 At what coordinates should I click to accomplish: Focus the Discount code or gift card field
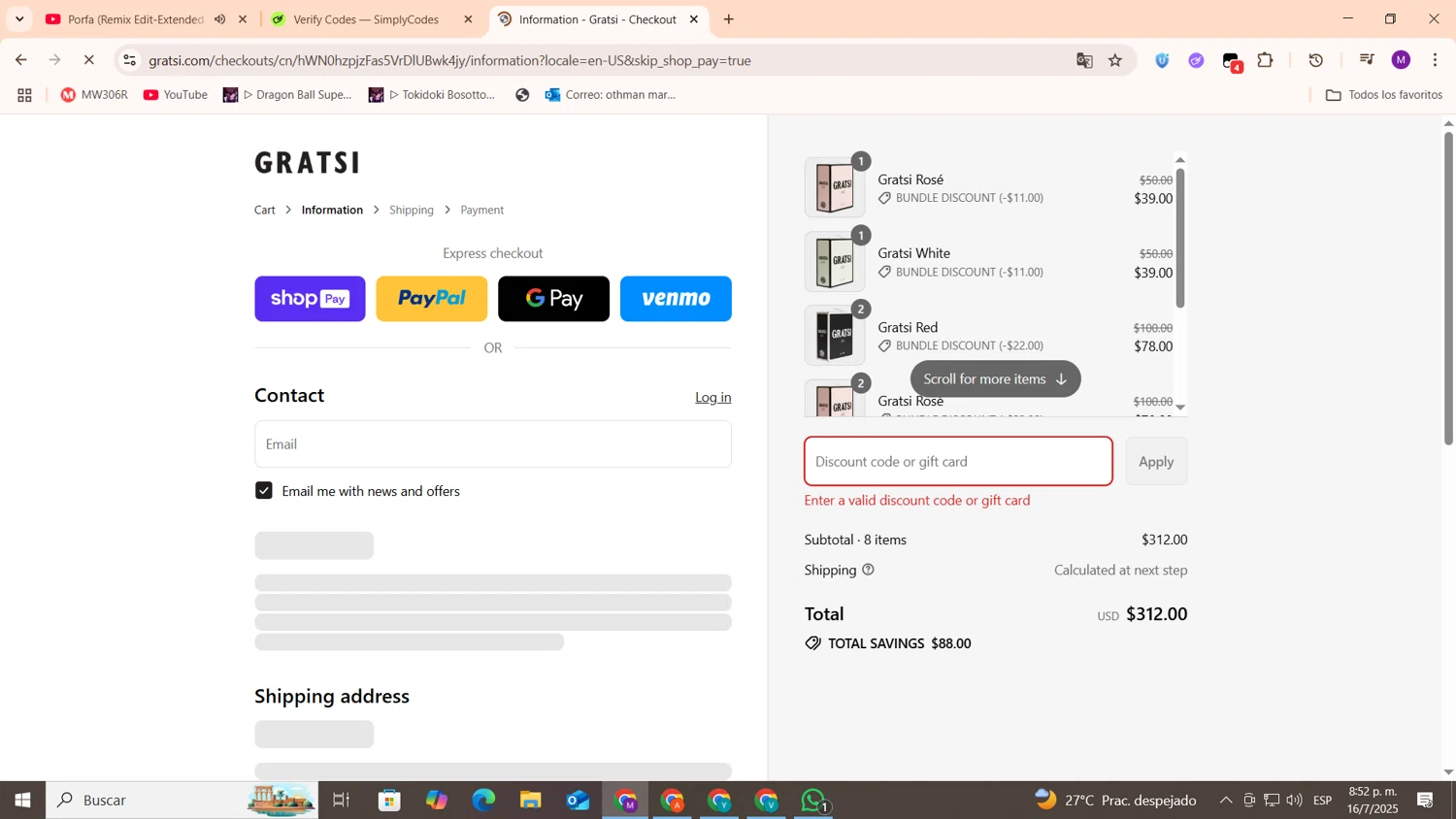(x=958, y=461)
